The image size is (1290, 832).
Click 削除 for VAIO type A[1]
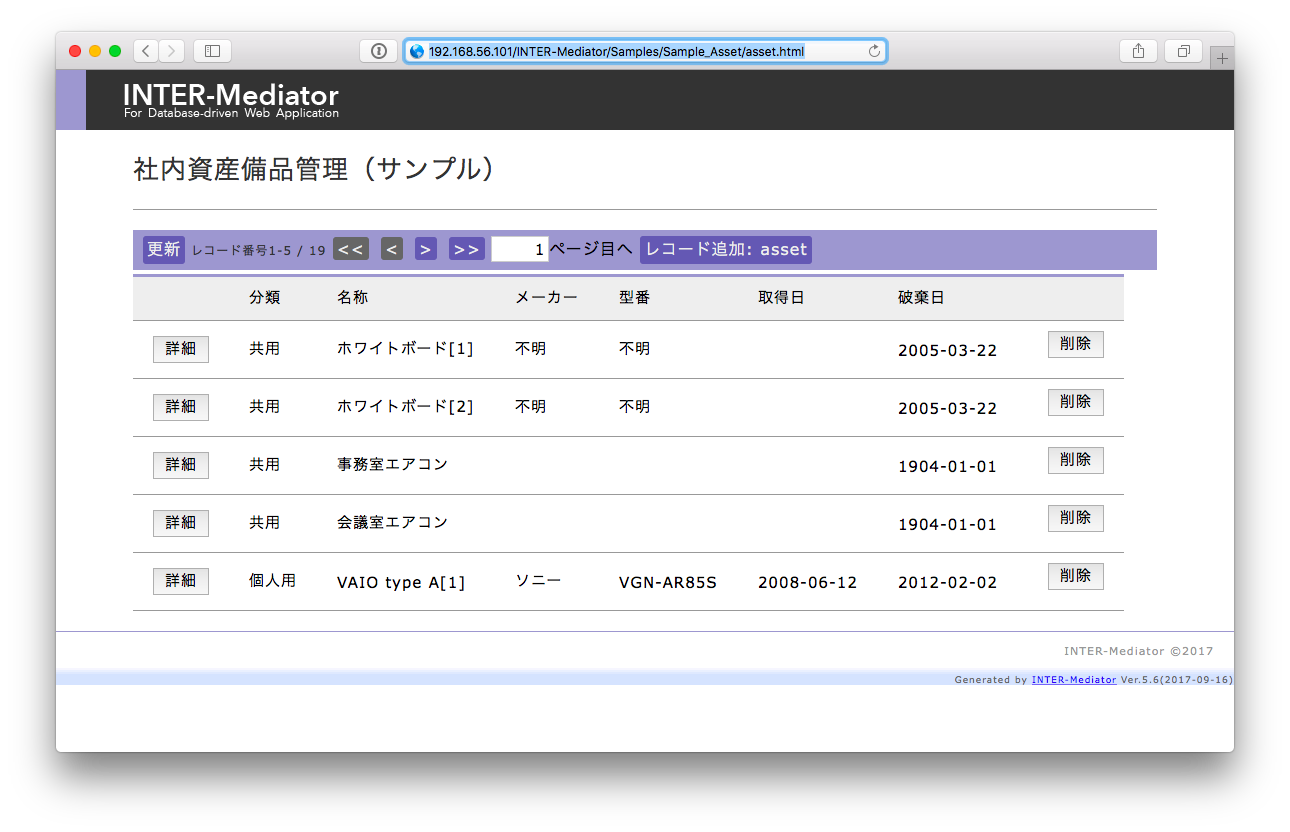click(1075, 576)
